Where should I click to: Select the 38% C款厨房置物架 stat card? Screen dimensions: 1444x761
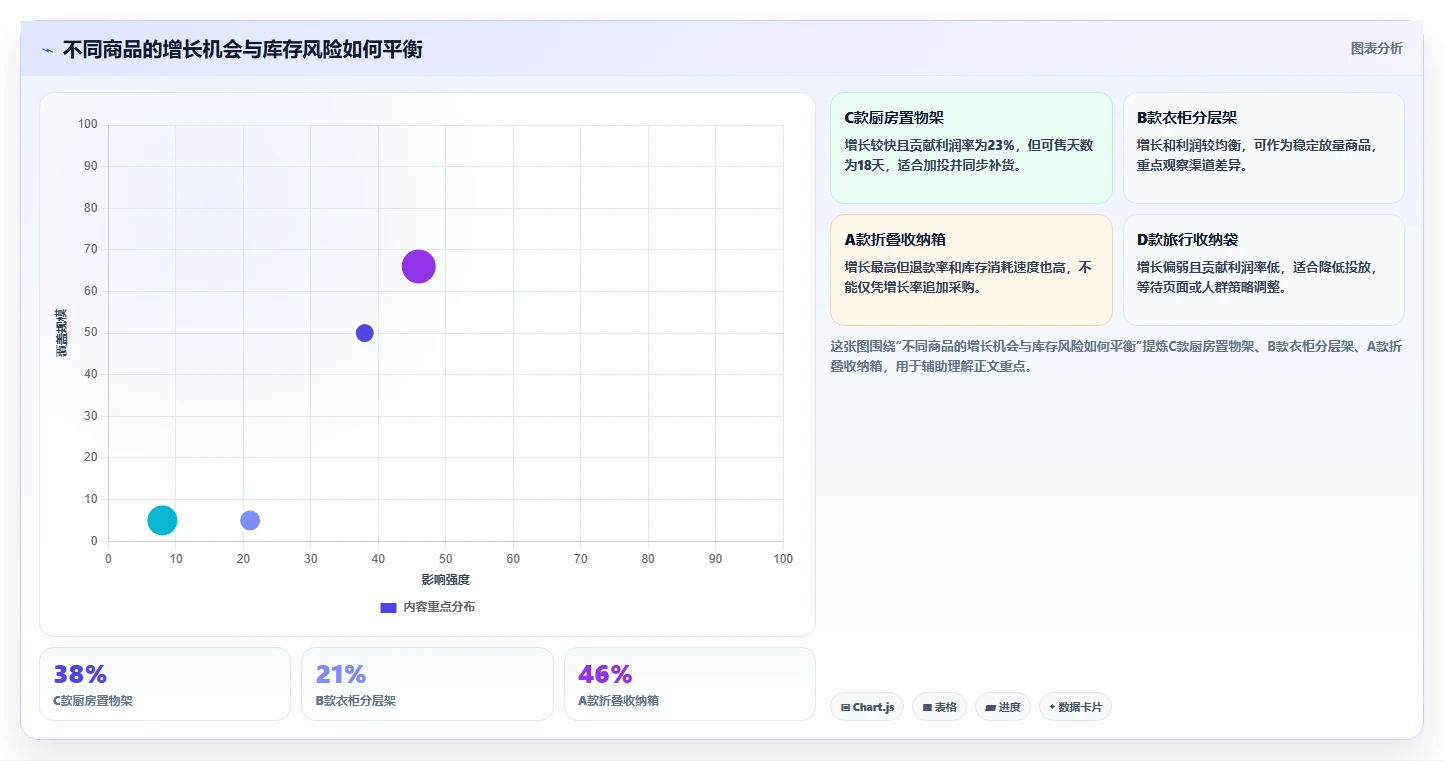point(165,684)
